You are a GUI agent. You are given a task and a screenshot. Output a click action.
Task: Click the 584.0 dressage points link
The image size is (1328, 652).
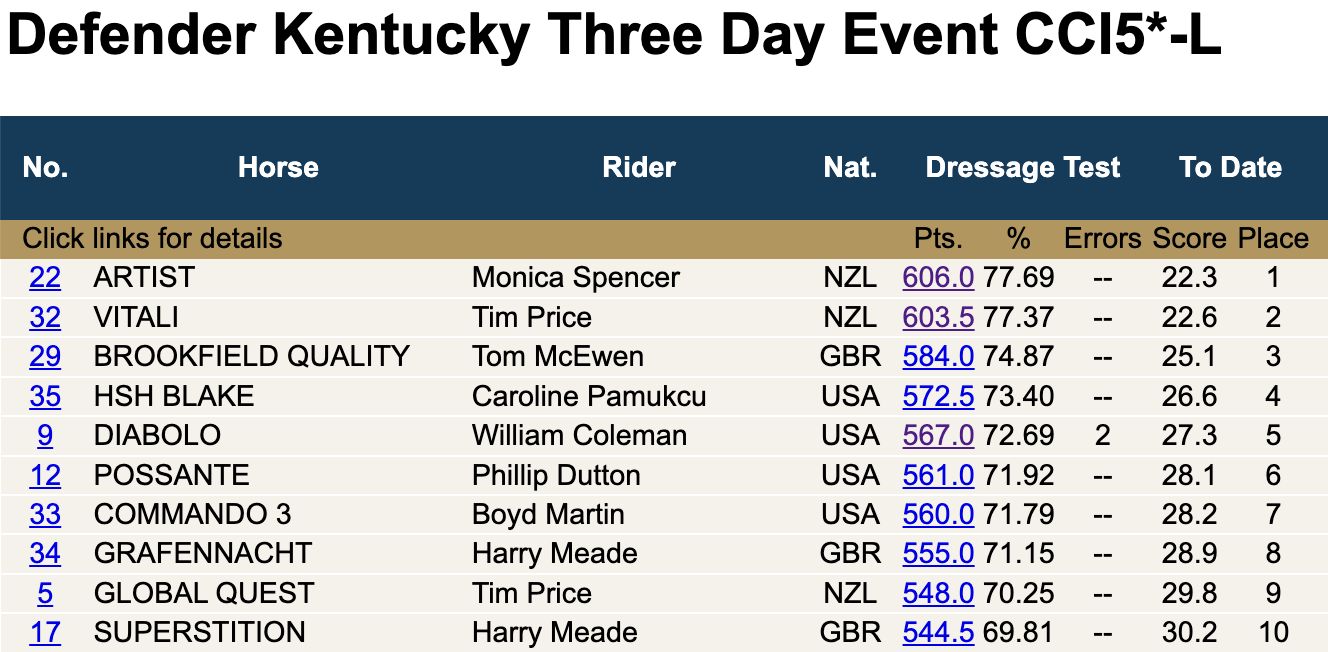pos(938,357)
